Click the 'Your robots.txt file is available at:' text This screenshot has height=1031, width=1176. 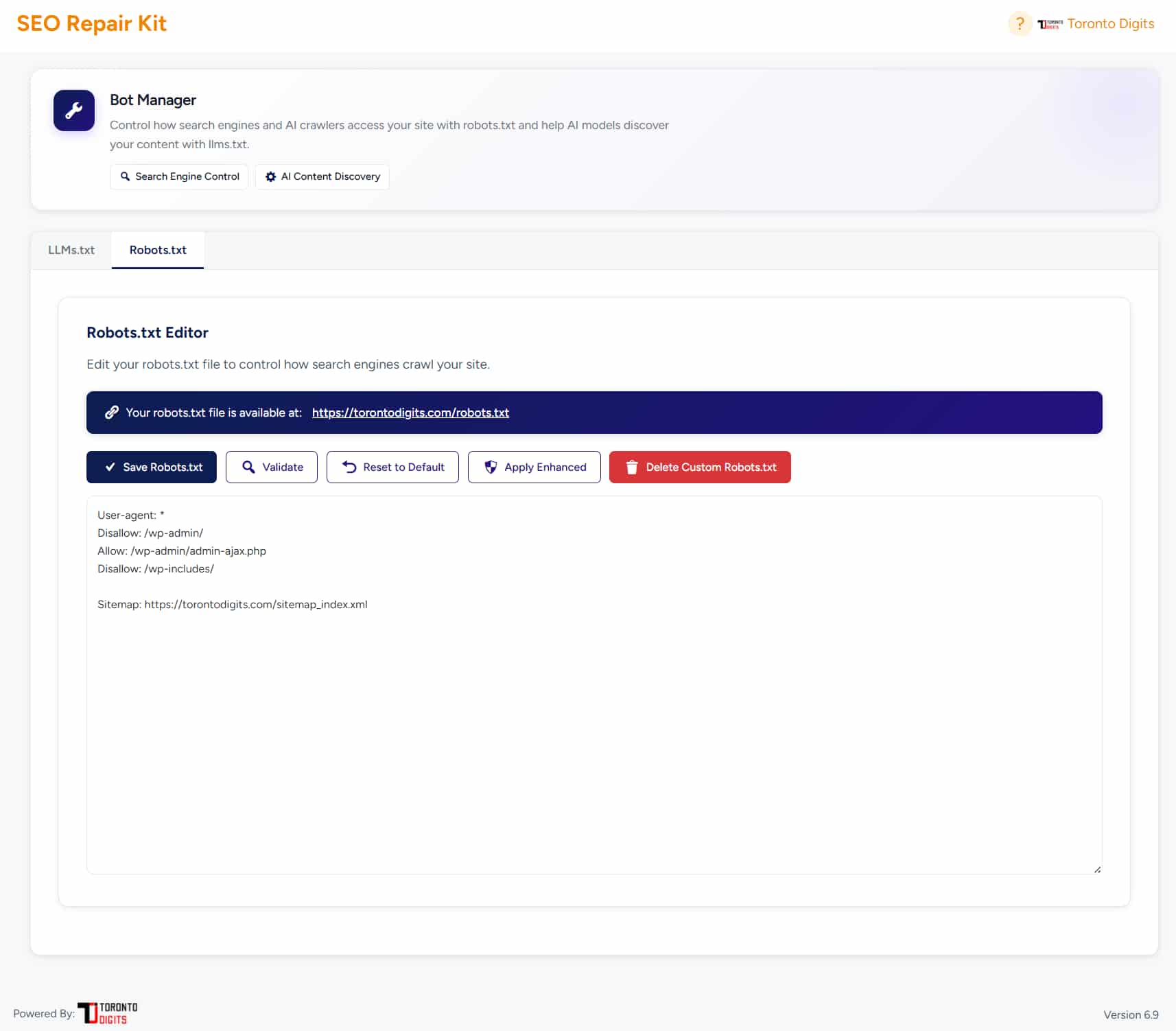coord(214,413)
